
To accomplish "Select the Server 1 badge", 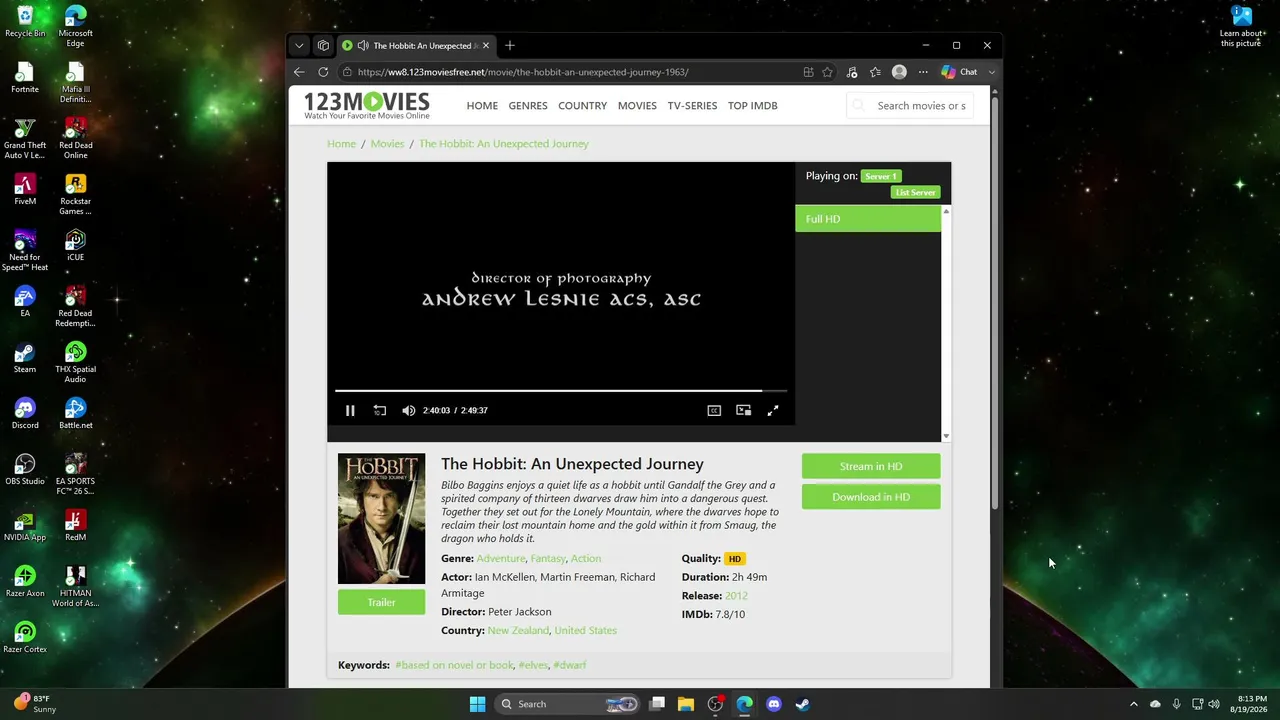I will click(881, 176).
